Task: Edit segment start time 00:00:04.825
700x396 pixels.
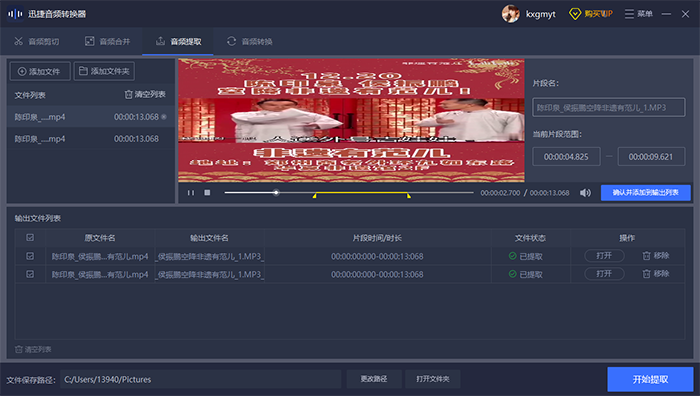Action: pyautogui.click(x=566, y=157)
